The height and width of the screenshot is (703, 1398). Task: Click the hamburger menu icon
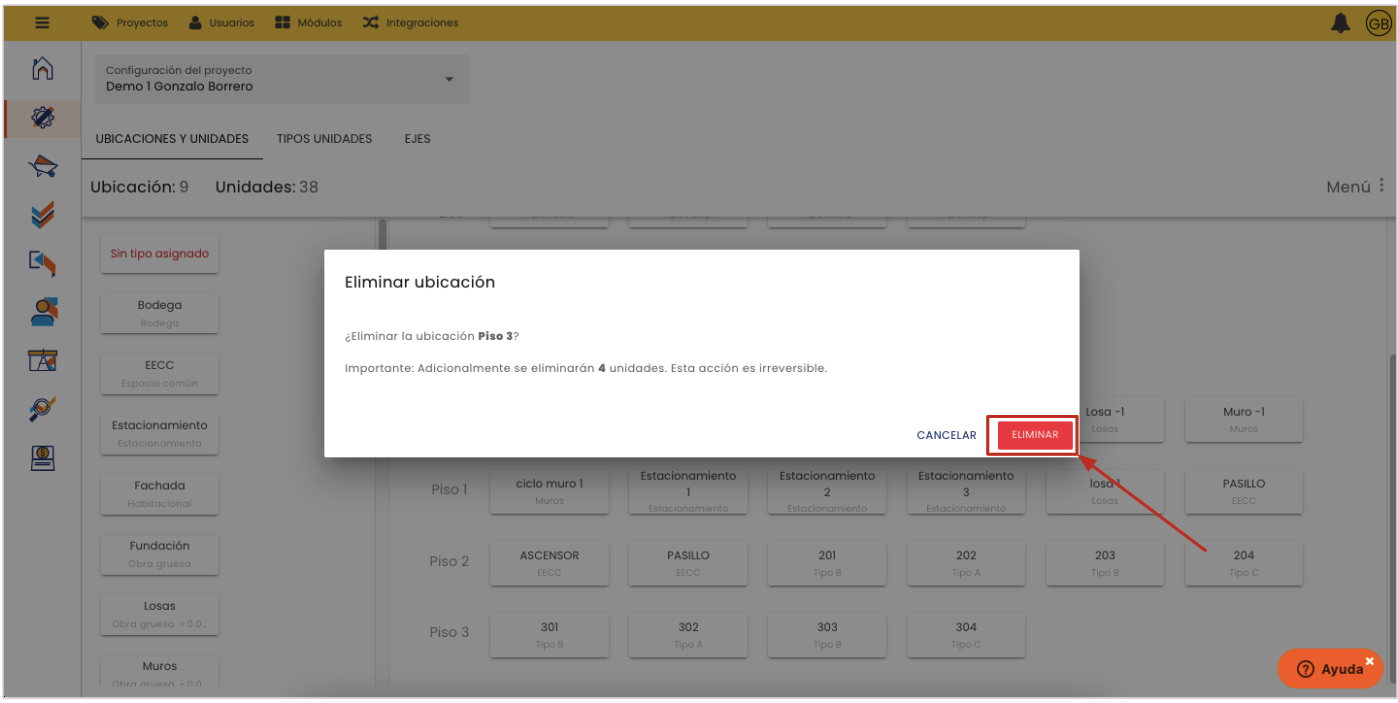[x=42, y=22]
